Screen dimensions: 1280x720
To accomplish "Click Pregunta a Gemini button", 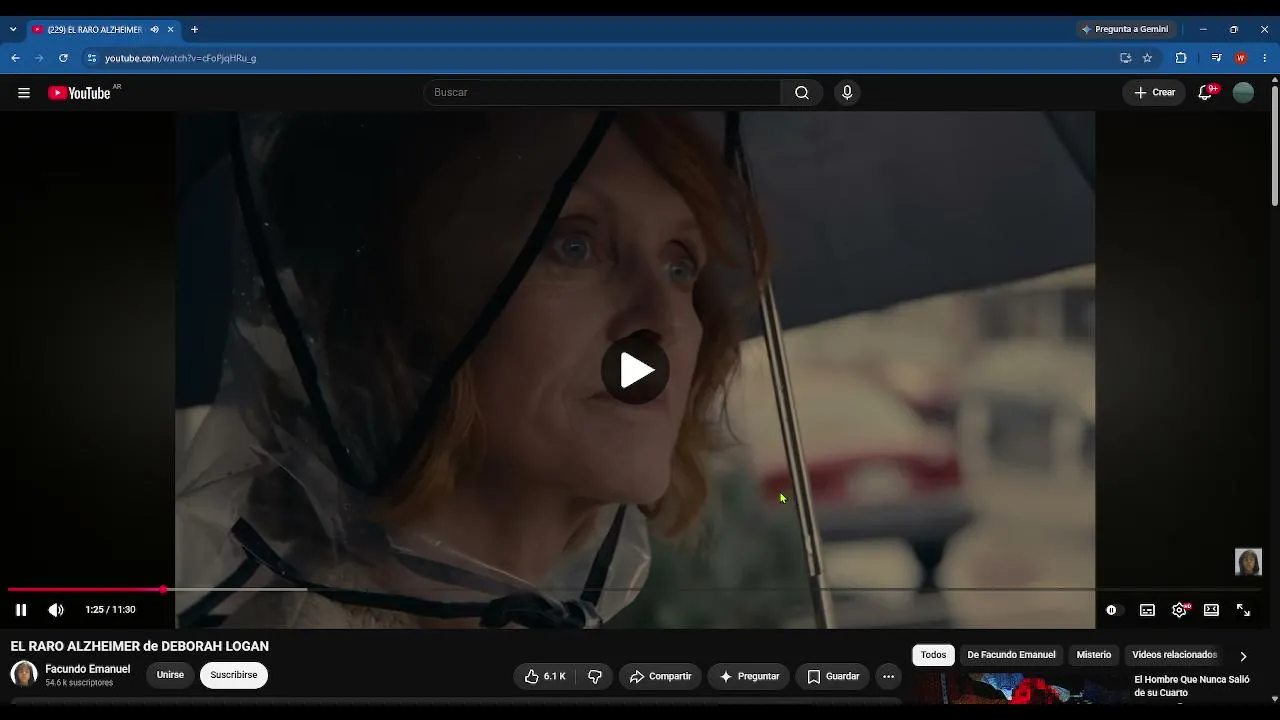I will point(1125,30).
